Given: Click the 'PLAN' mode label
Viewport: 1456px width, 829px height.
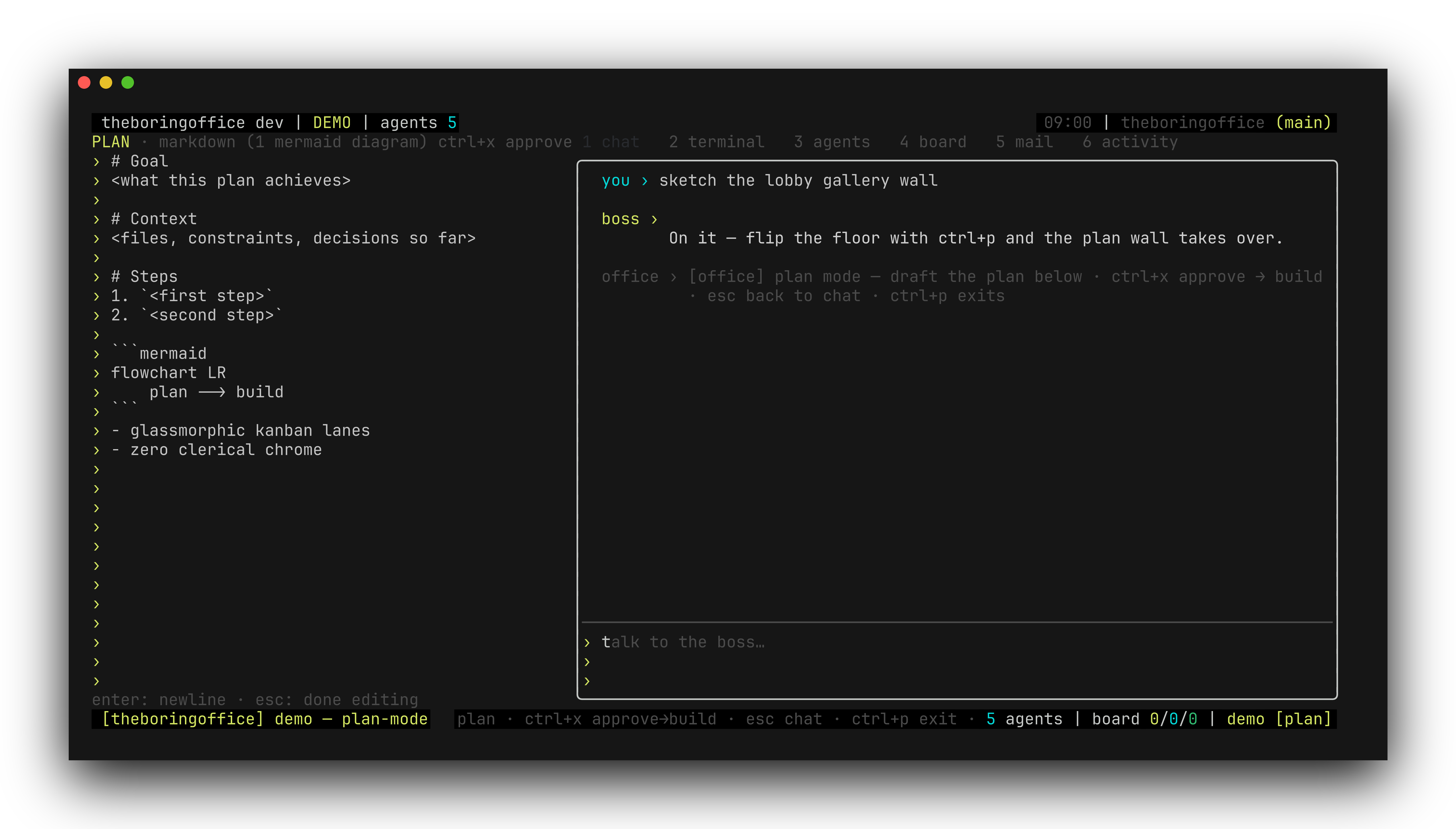Looking at the screenshot, I should coord(111,142).
